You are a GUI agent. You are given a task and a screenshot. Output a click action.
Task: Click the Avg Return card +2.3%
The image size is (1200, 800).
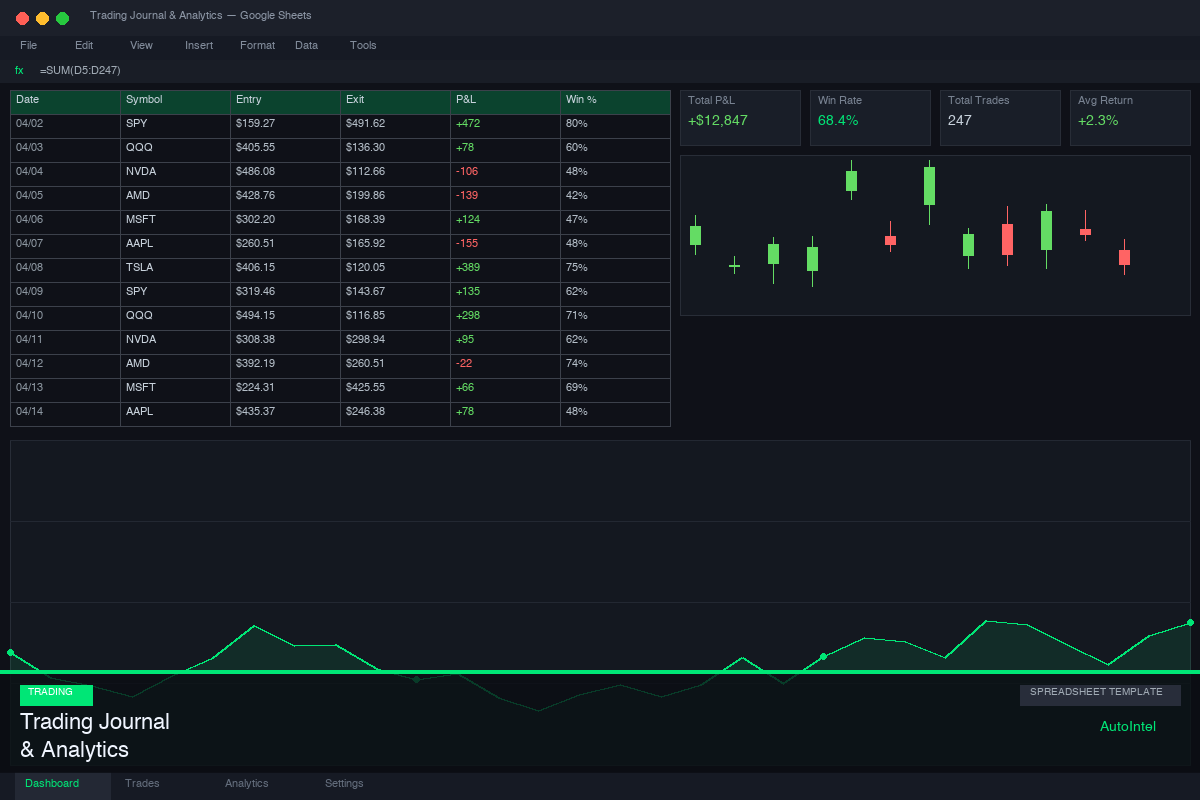pyautogui.click(x=1130, y=118)
